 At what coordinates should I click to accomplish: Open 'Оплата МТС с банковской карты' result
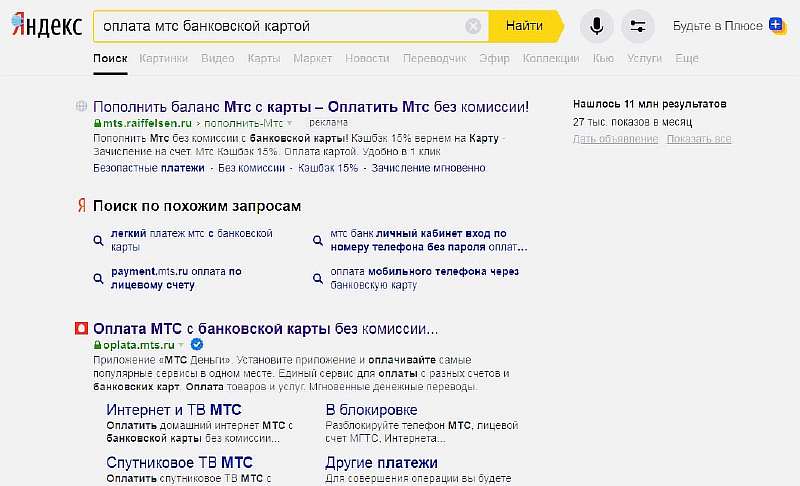(x=265, y=328)
